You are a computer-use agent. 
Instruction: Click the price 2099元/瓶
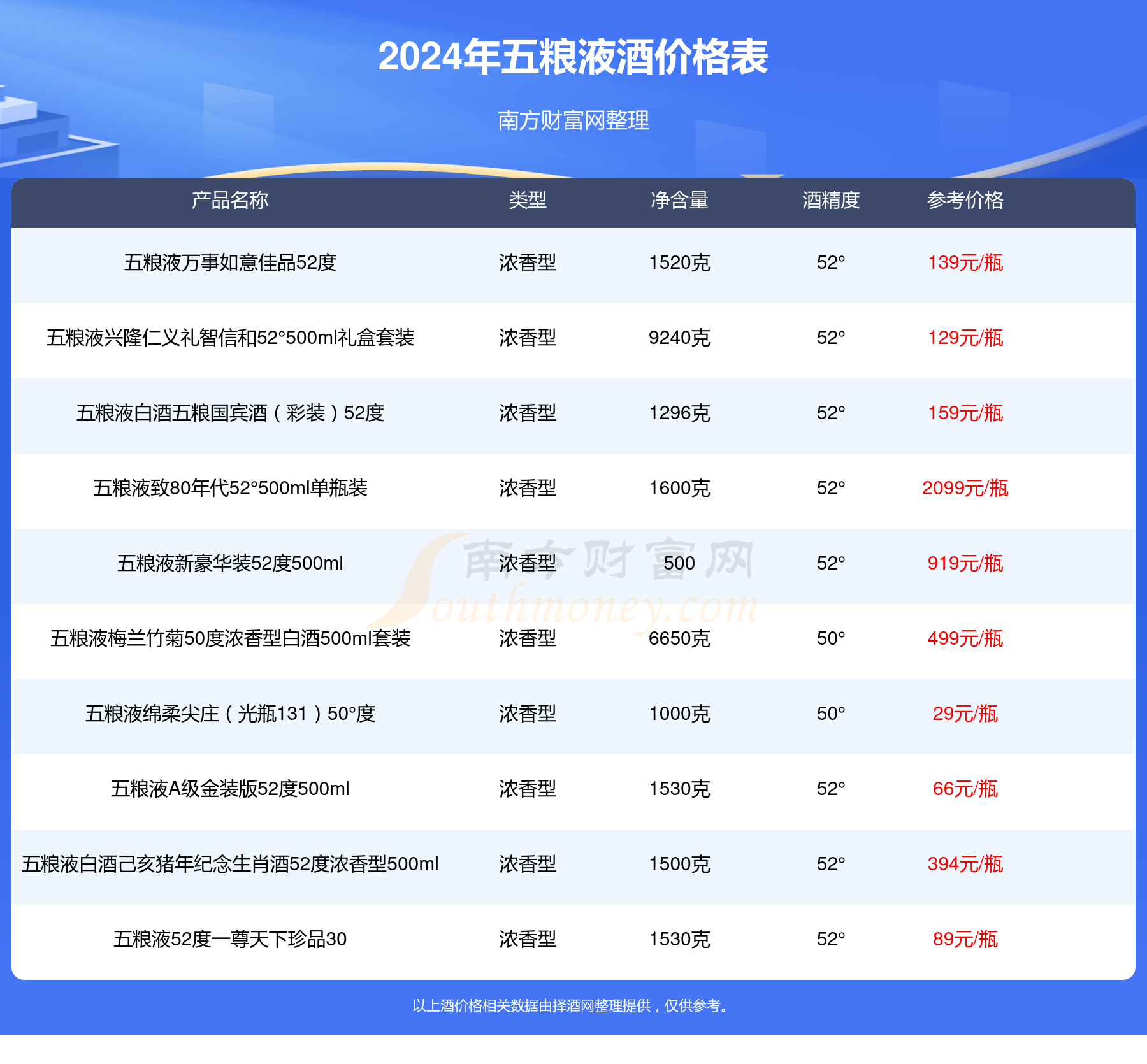(x=965, y=488)
